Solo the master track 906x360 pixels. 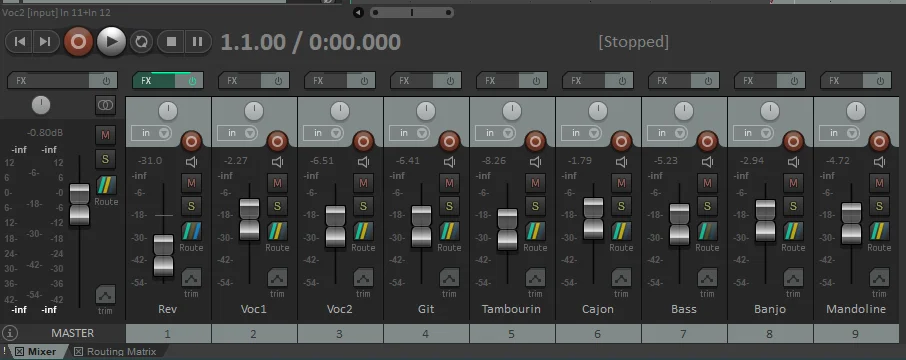tap(106, 159)
